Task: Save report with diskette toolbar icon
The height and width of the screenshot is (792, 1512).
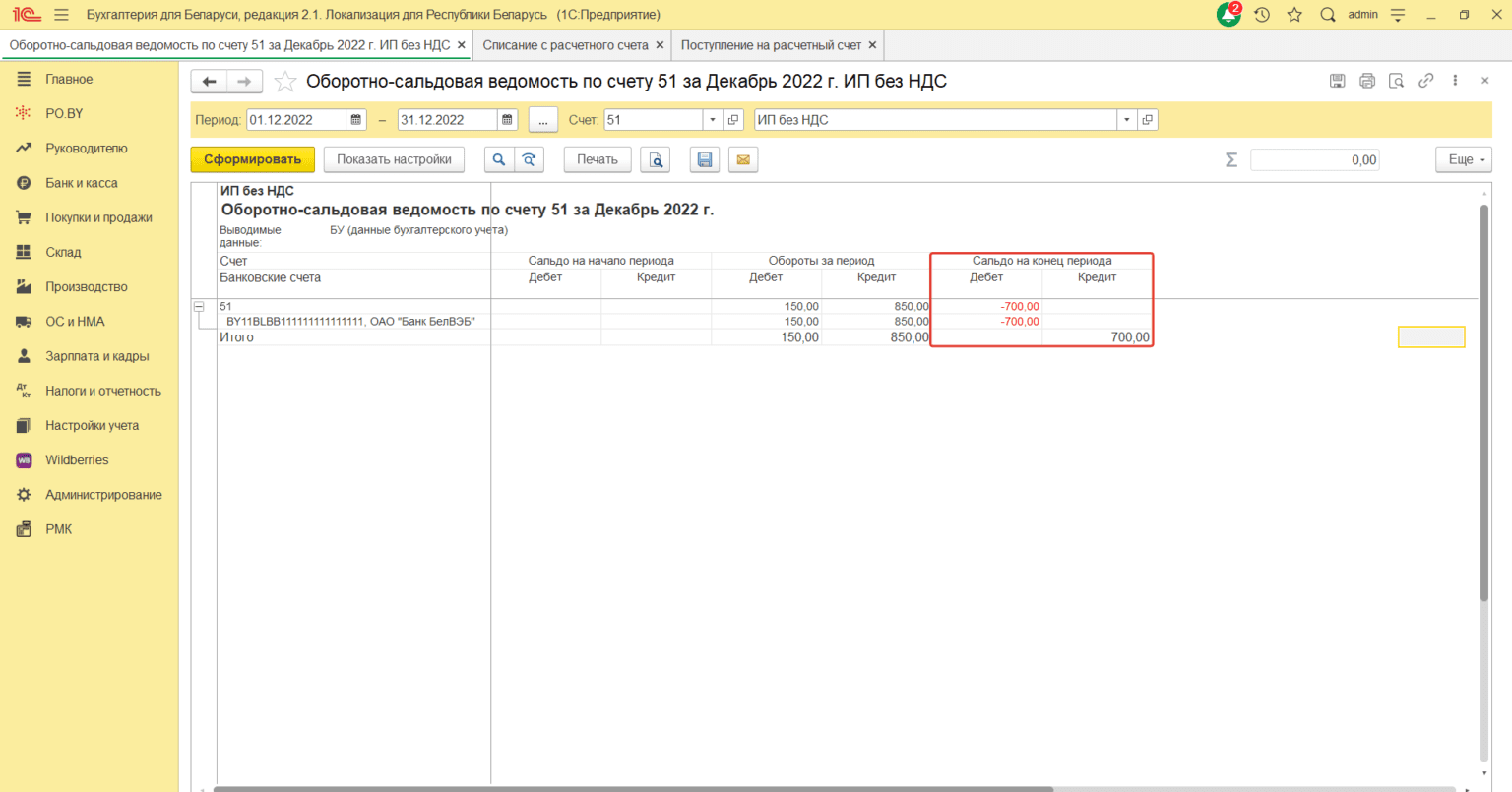Action: pyautogui.click(x=704, y=159)
